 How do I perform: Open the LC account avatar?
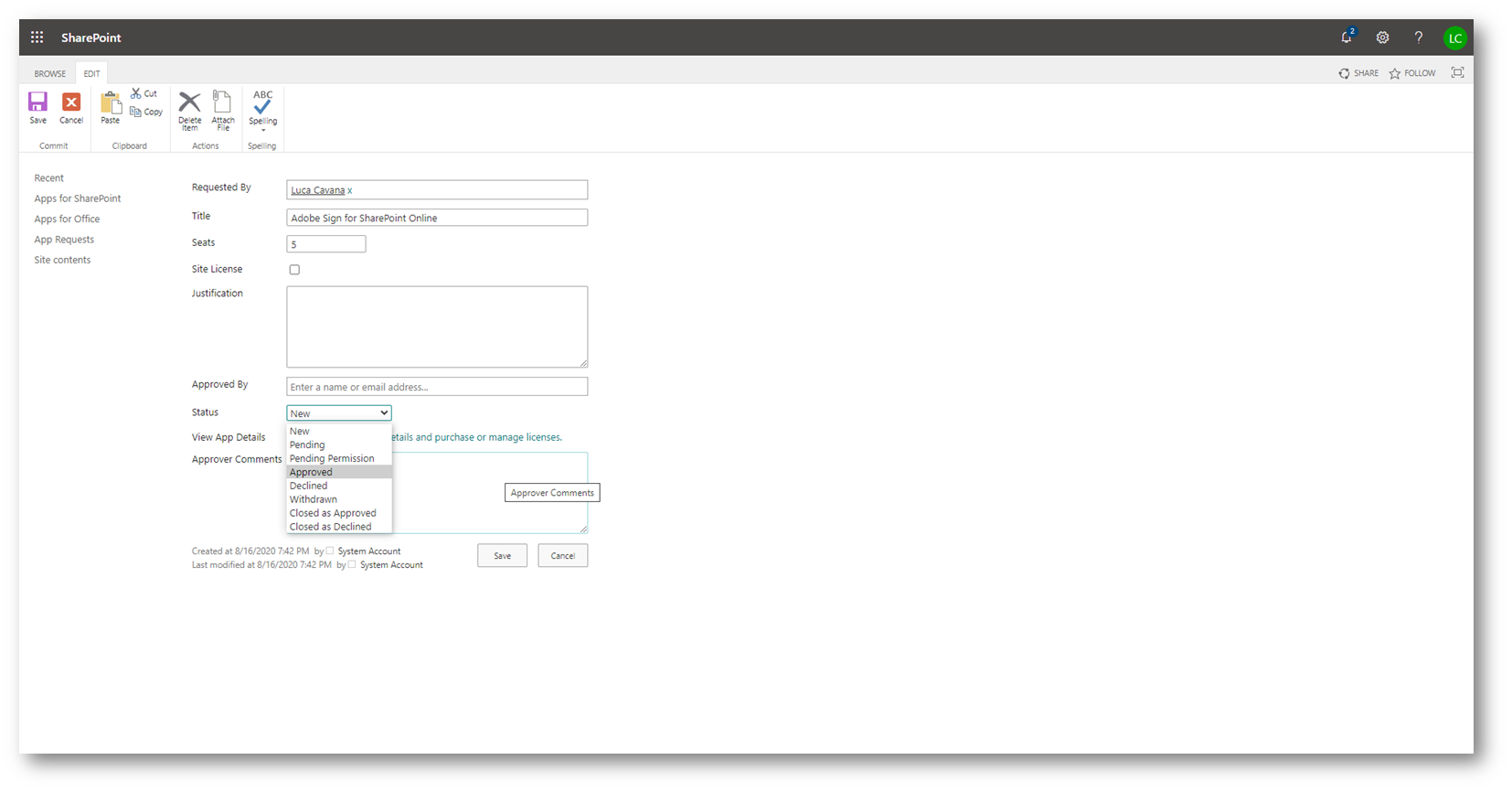(1454, 37)
